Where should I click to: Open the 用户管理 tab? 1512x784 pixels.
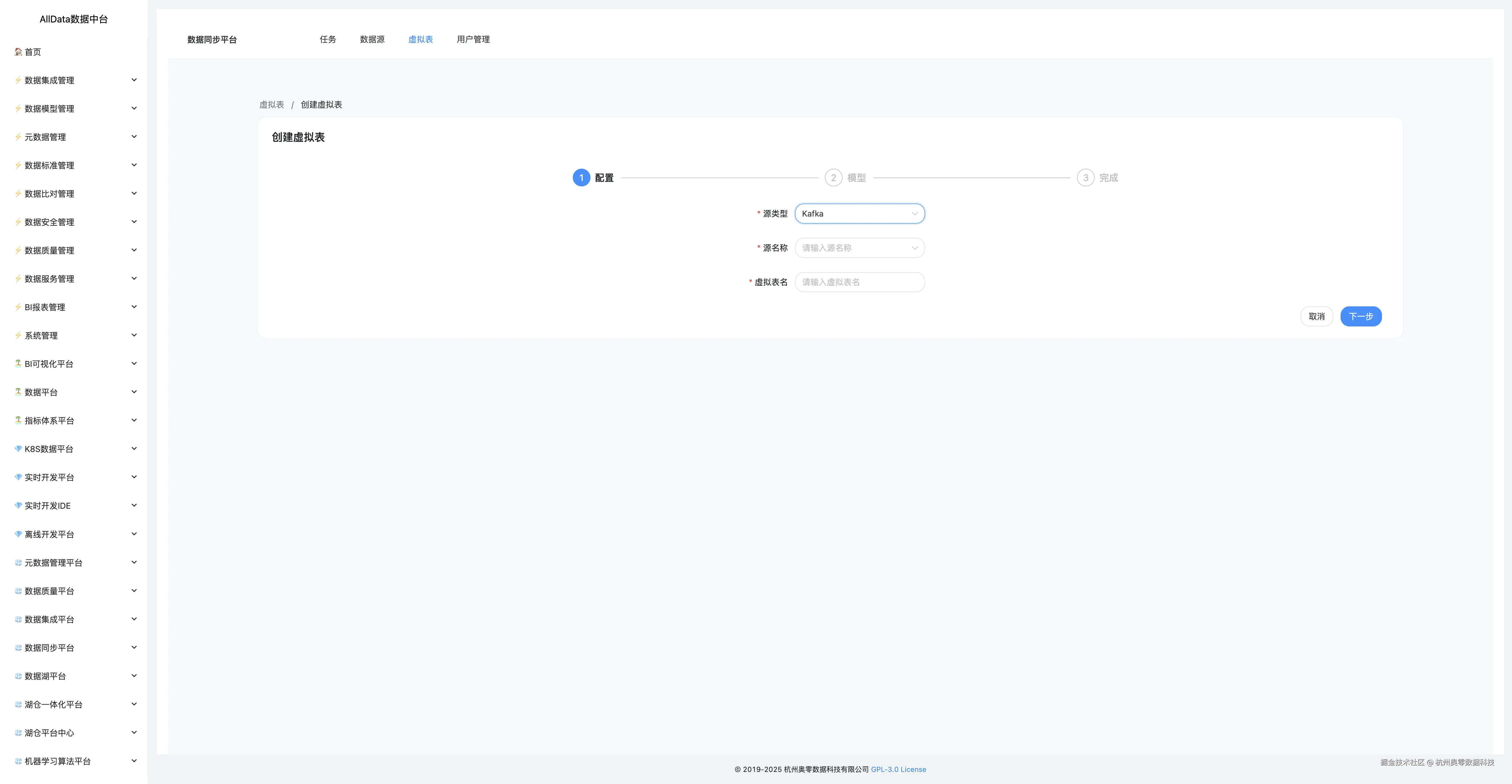click(x=473, y=39)
